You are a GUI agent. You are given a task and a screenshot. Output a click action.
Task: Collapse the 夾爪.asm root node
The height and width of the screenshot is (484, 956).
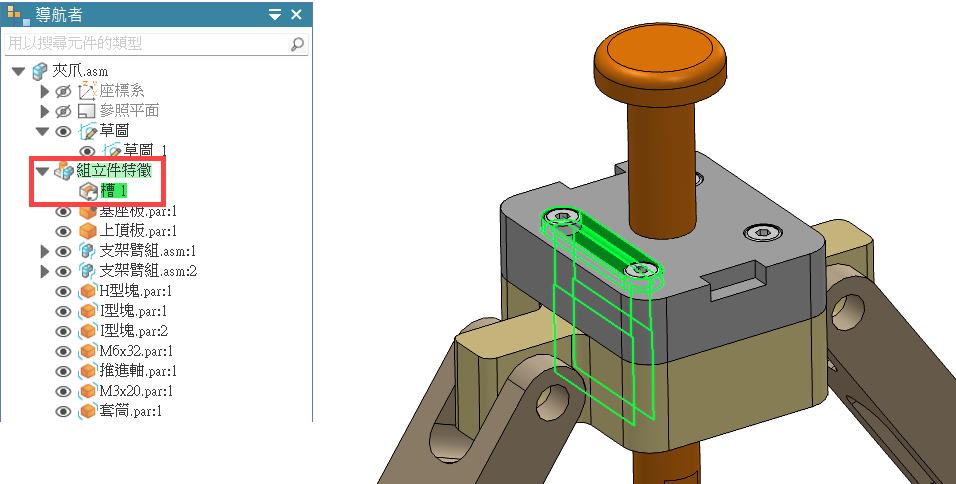coord(19,71)
